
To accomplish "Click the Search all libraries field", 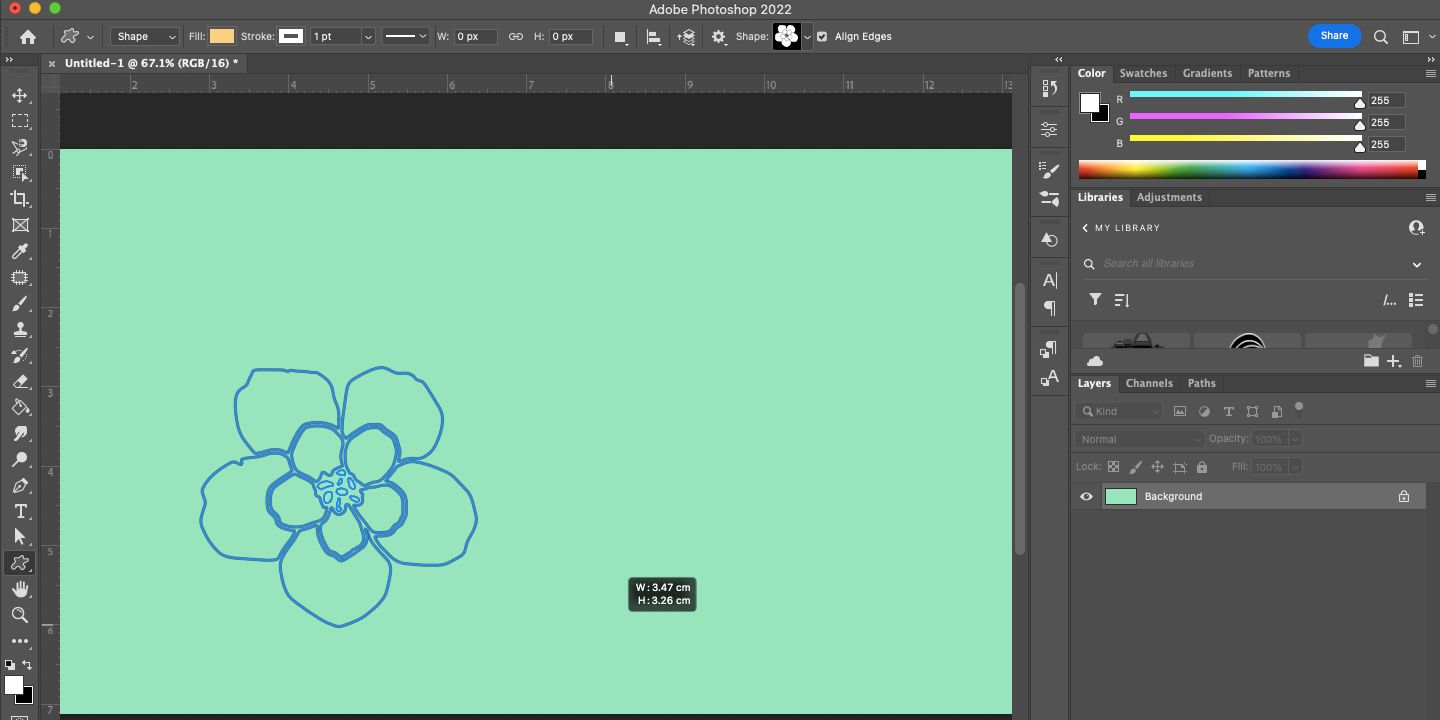I will [x=1250, y=264].
